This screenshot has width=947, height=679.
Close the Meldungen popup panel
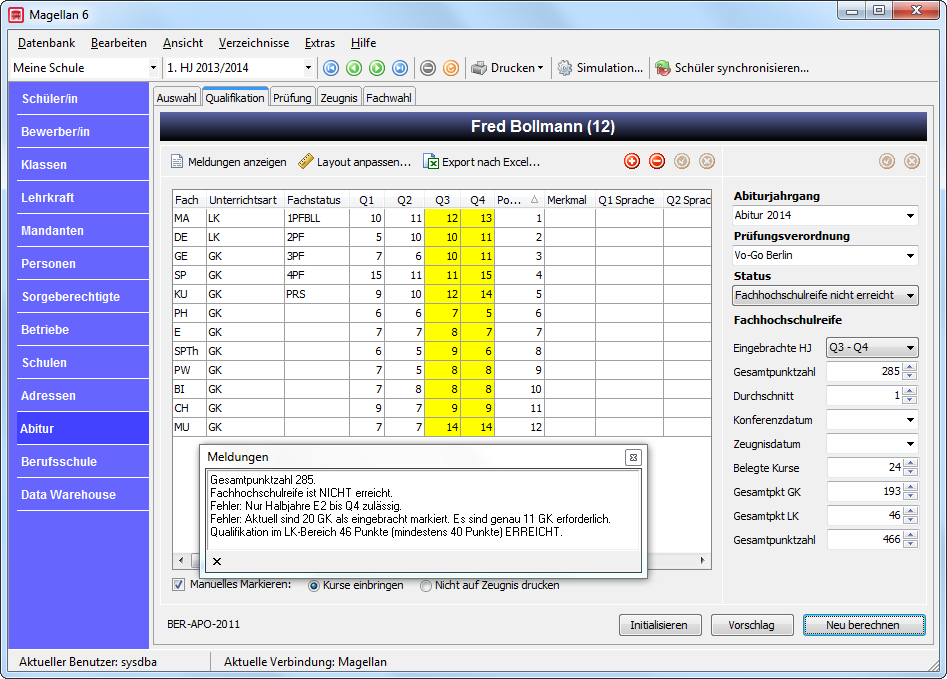633,457
